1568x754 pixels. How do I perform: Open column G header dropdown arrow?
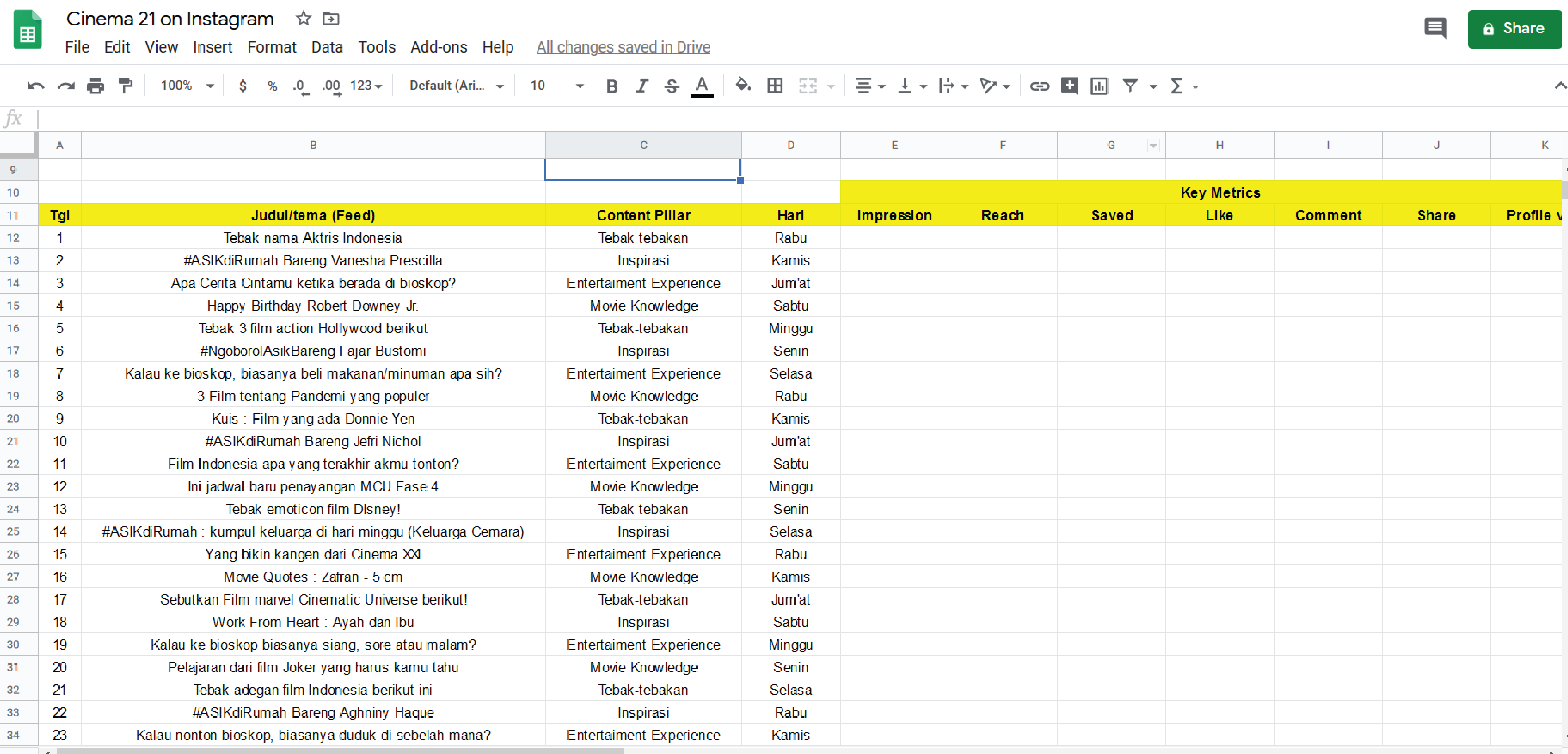(1153, 146)
